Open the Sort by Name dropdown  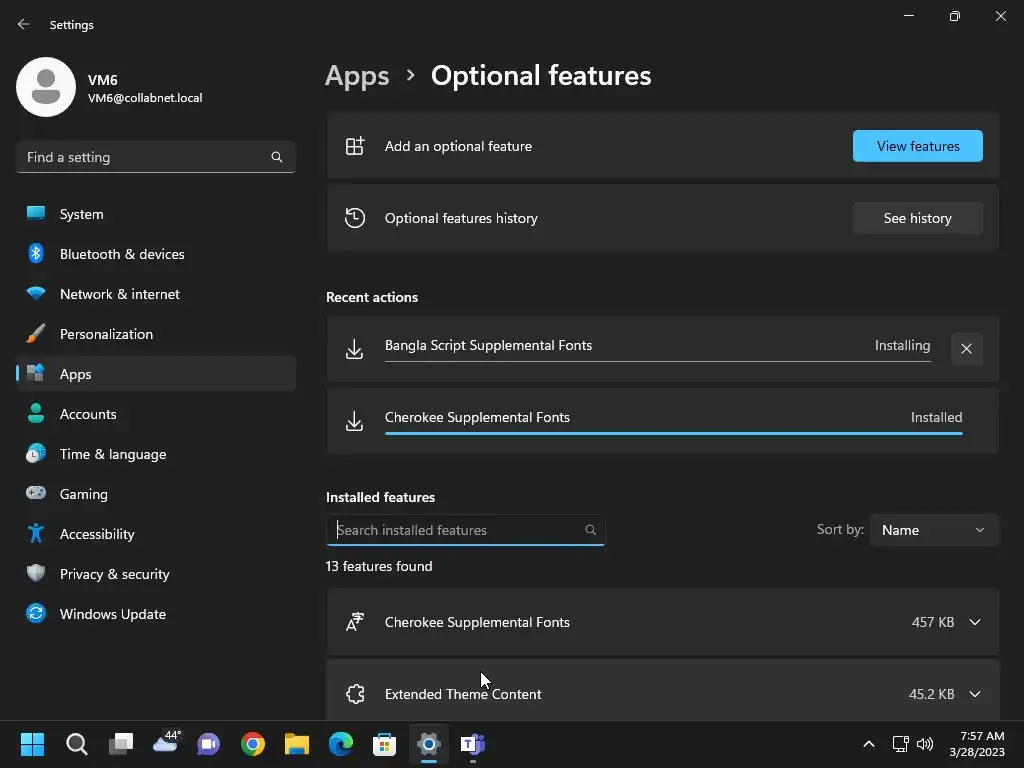click(933, 530)
